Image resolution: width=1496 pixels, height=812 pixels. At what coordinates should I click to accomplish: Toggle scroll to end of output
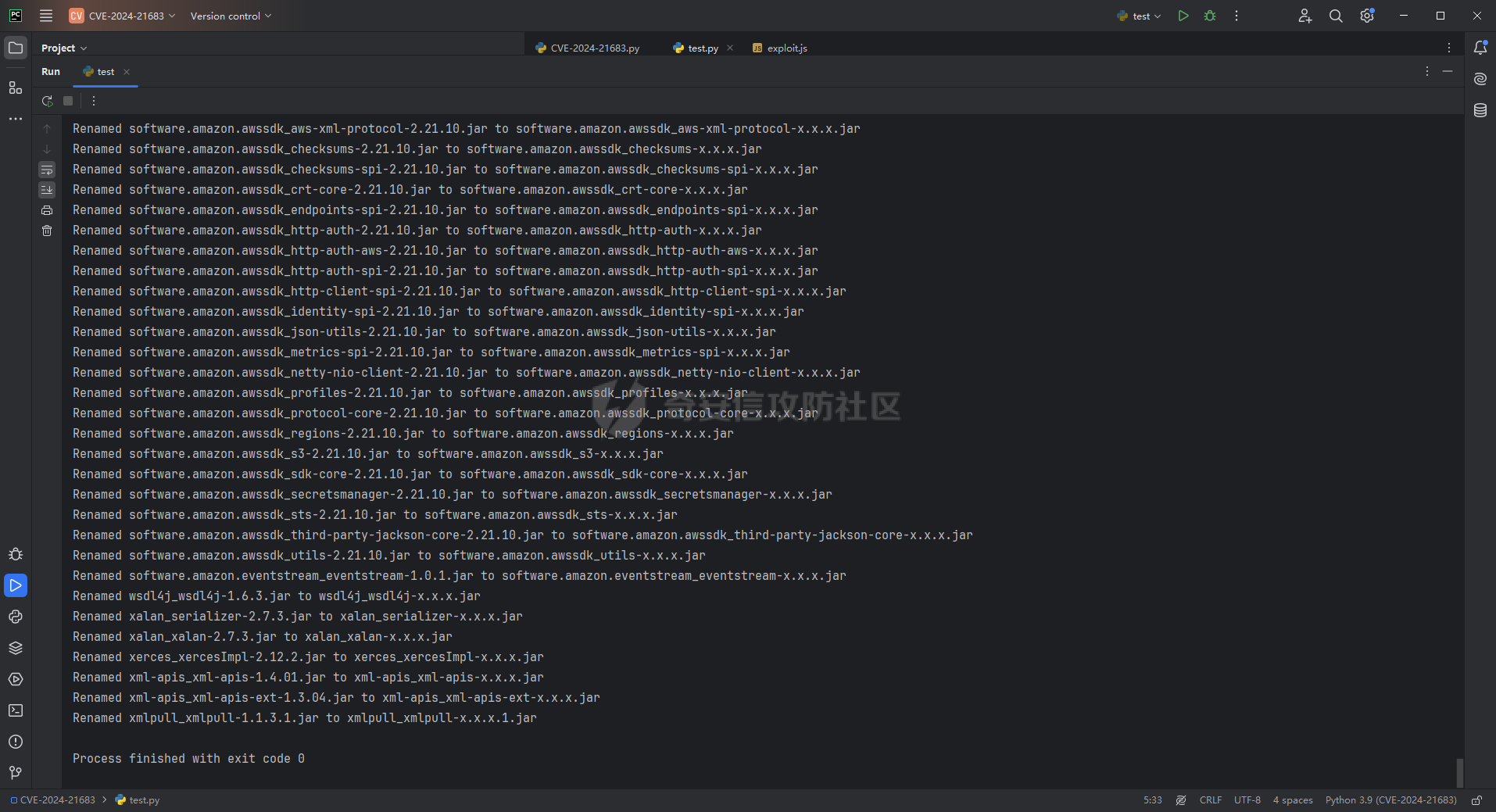(x=47, y=190)
